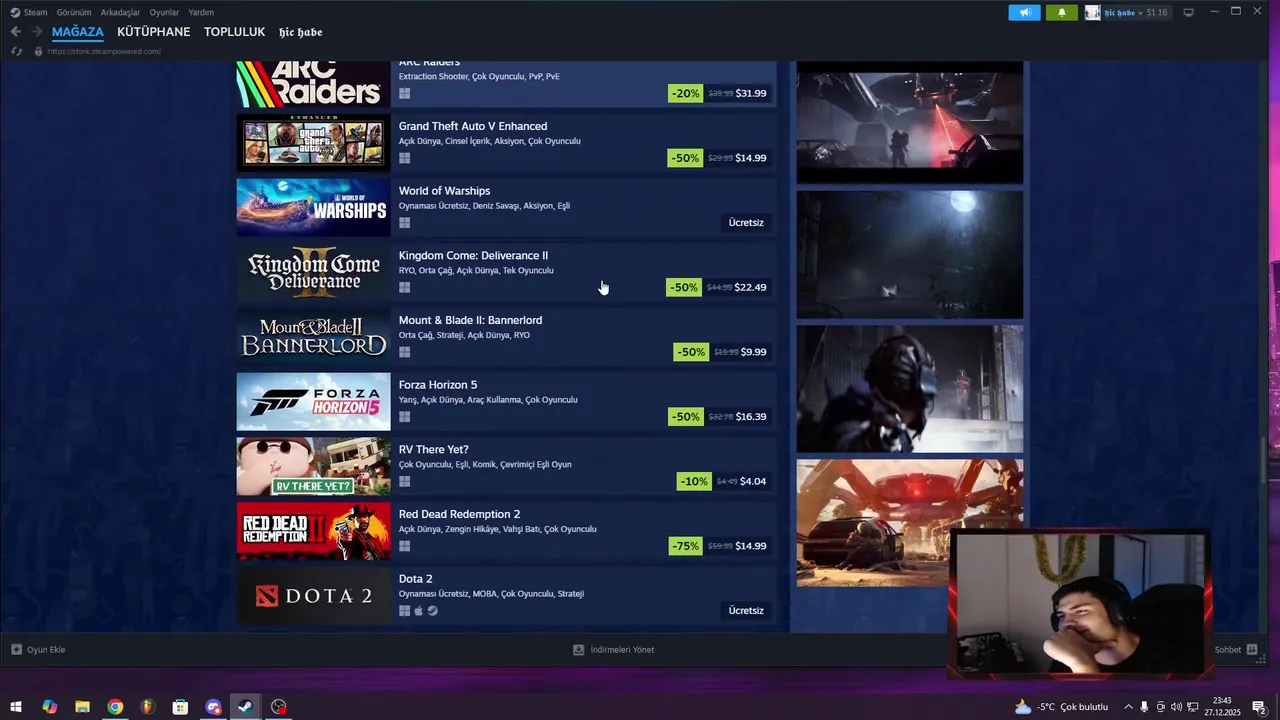Launch Copilot from the taskbar
Viewport: 1280px width, 720px height.
tap(49, 707)
